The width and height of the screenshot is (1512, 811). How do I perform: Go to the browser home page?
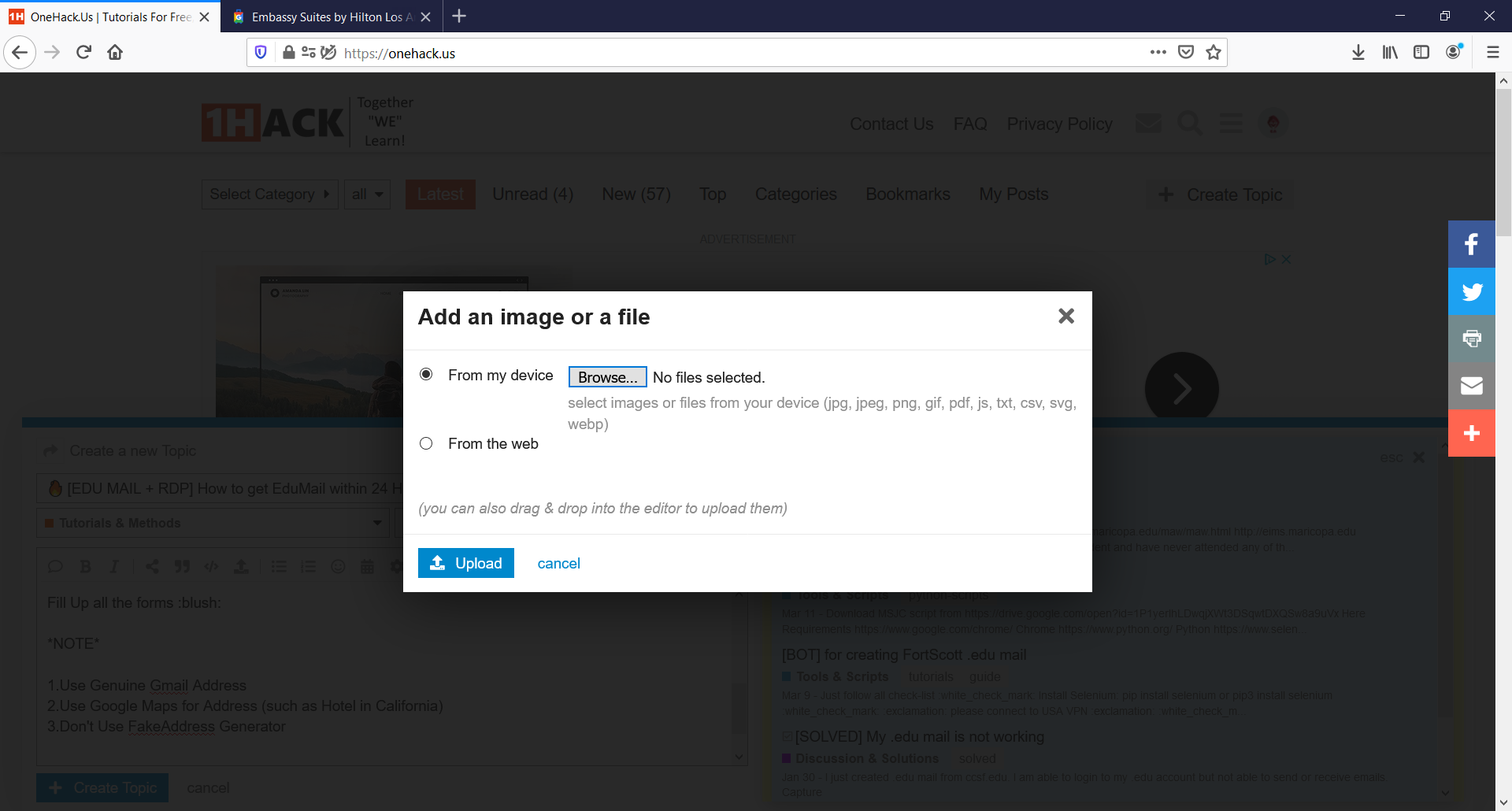115,53
